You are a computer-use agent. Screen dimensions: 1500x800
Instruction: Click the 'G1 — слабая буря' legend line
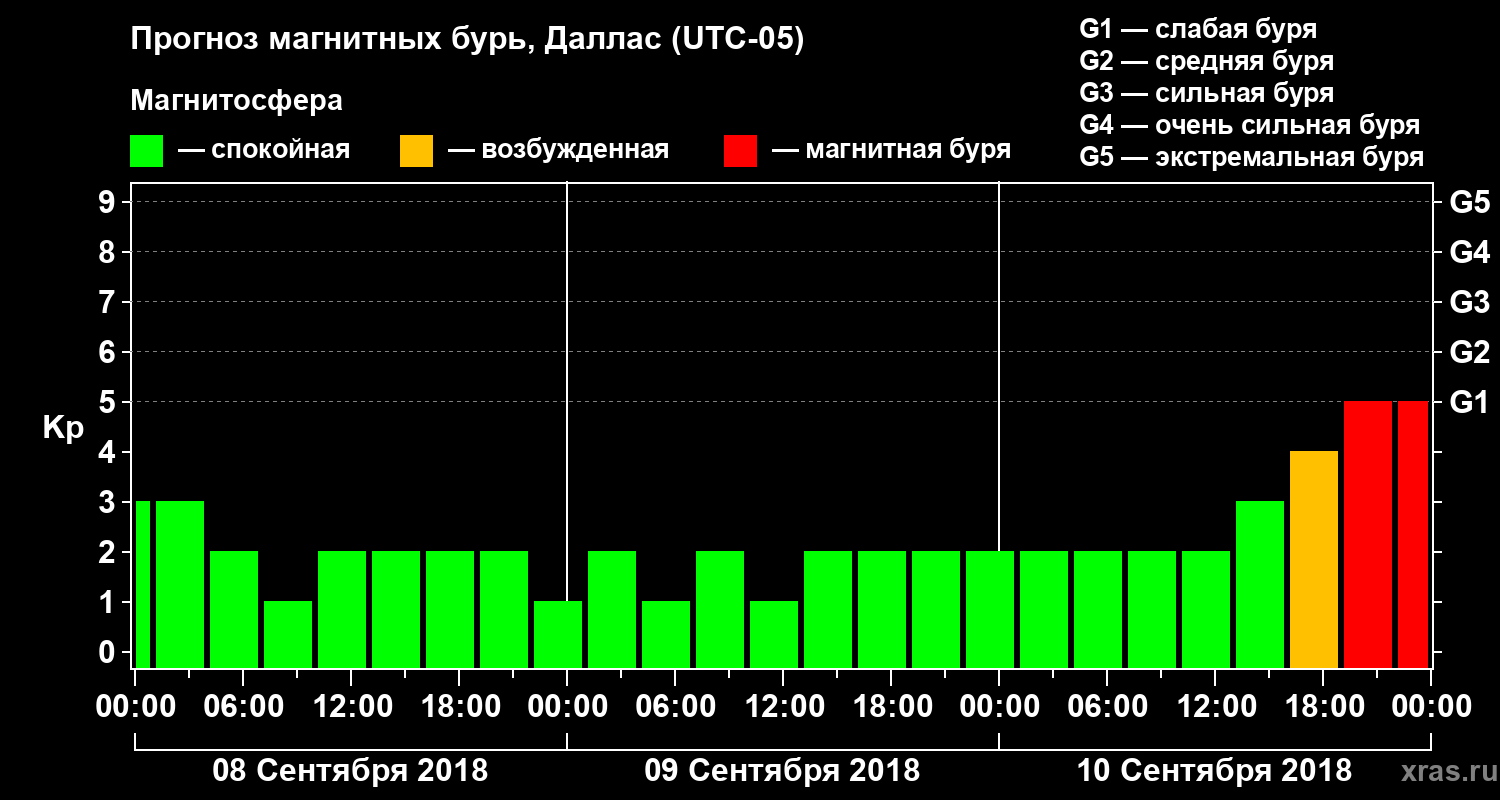[1198, 28]
